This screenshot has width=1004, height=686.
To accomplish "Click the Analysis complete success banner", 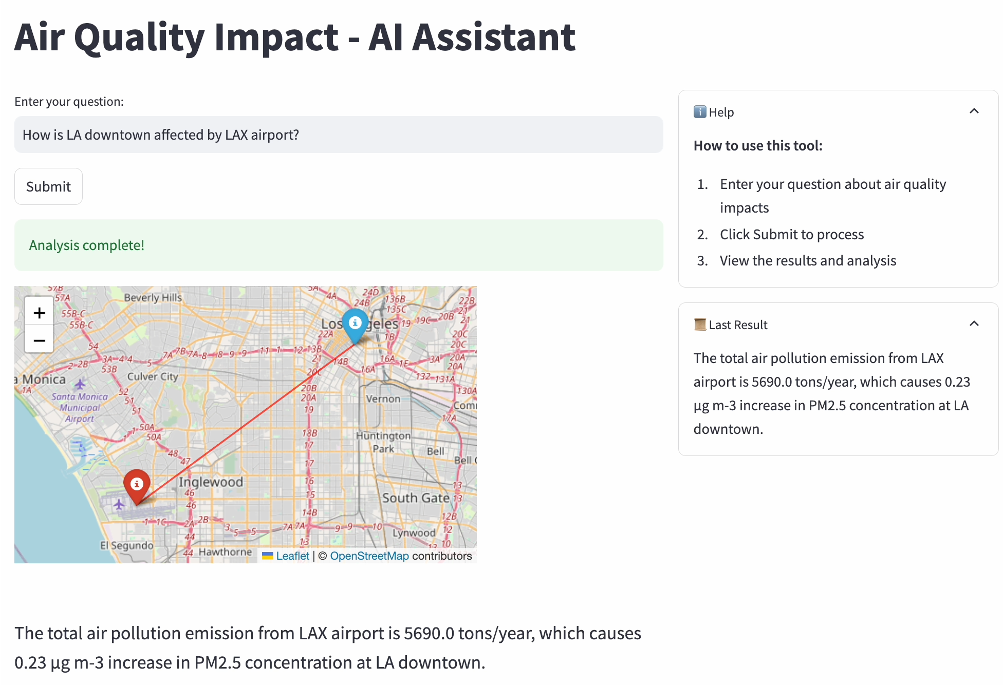I will (338, 245).
